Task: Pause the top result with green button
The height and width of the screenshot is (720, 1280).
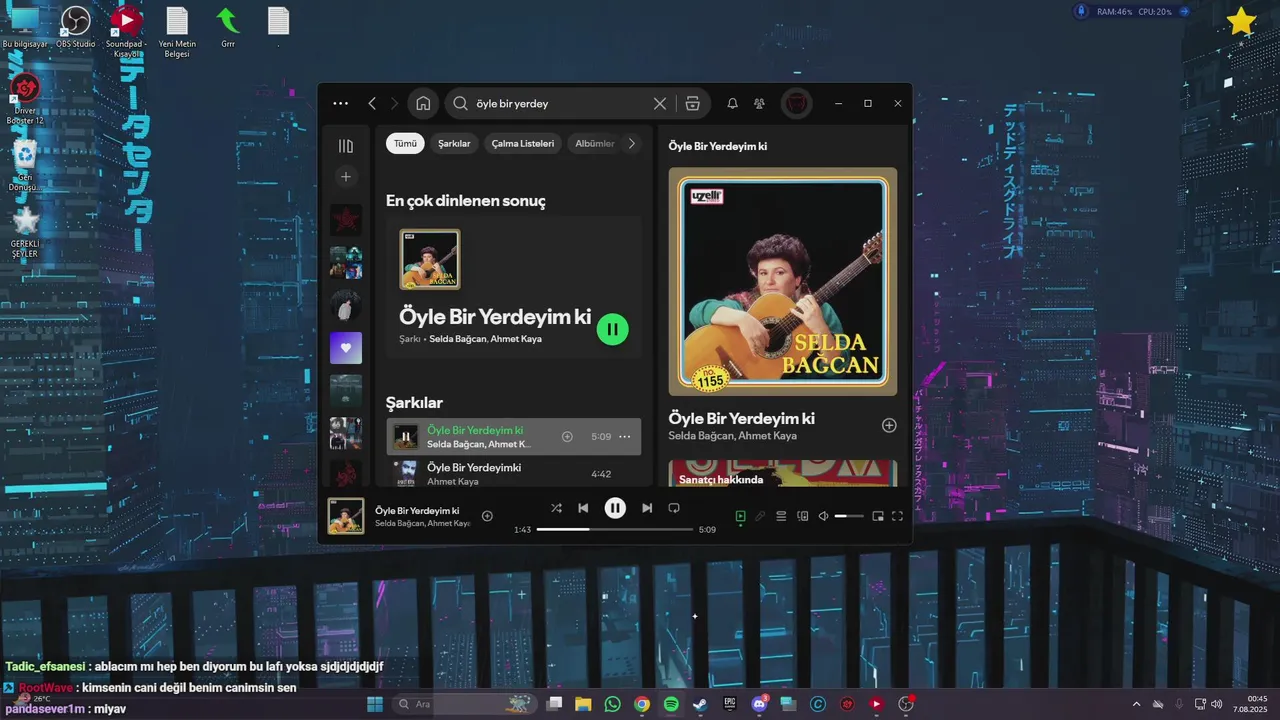Action: (613, 329)
